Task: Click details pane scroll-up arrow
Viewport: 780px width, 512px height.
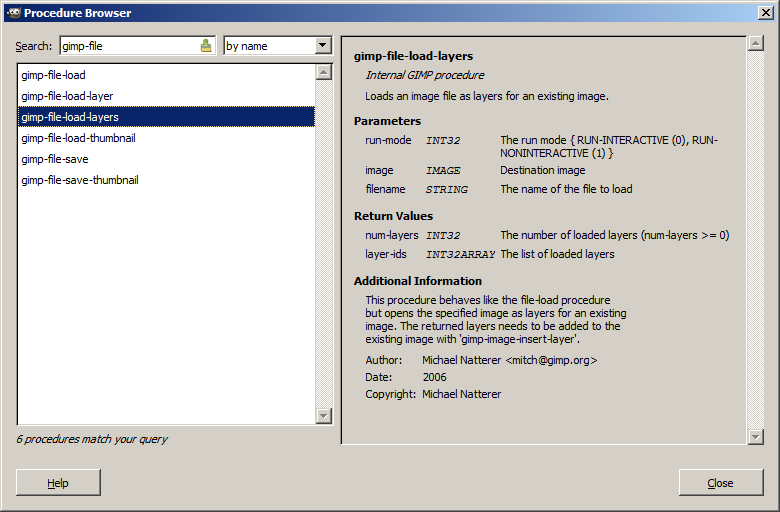Action: tap(756, 43)
